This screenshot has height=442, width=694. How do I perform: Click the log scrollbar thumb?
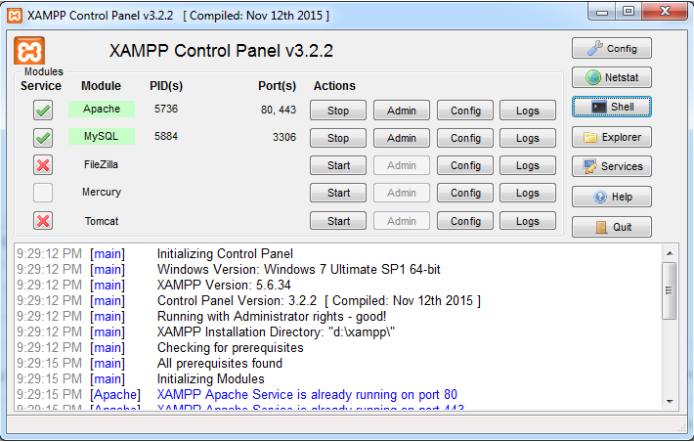coord(669,290)
